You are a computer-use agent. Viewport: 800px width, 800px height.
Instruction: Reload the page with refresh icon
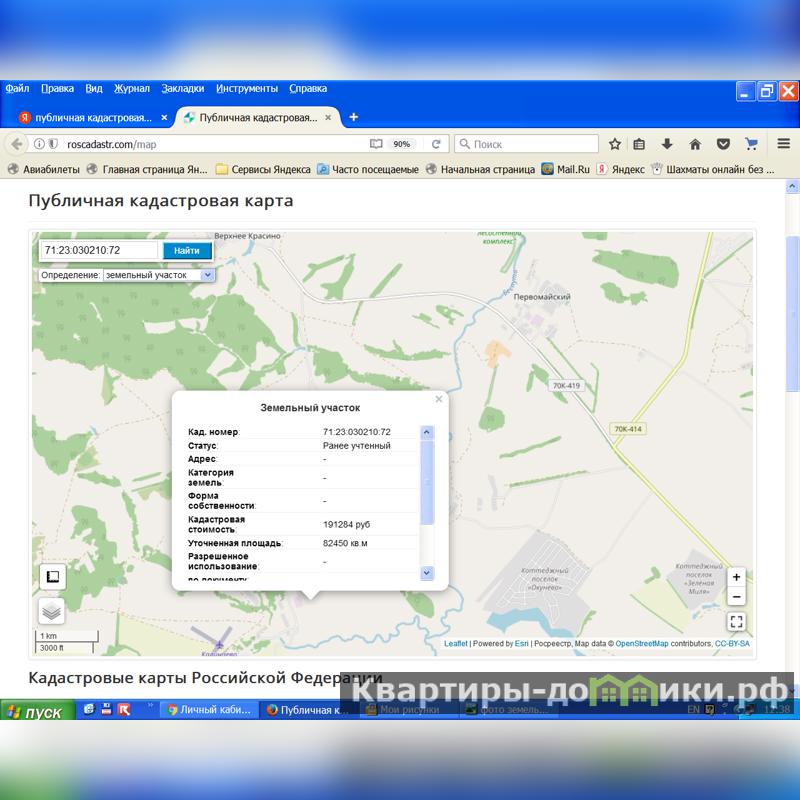436,144
